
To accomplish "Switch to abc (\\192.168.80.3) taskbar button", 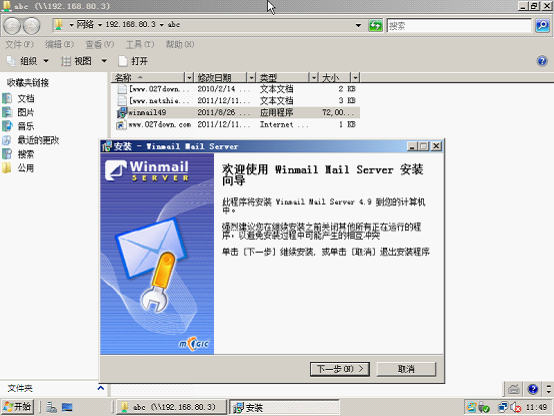I will 171,407.
